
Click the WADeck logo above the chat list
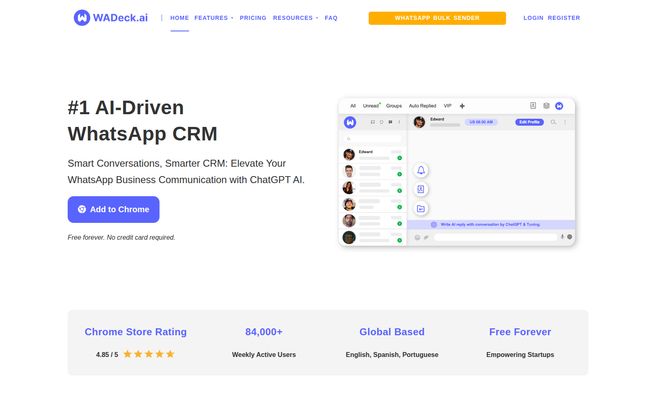click(x=350, y=122)
